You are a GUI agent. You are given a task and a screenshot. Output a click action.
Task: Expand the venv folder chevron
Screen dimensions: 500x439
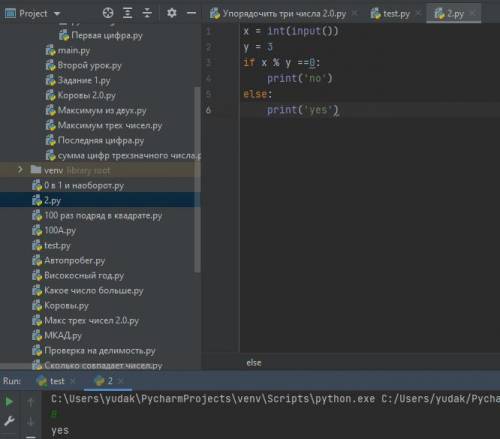[20, 170]
